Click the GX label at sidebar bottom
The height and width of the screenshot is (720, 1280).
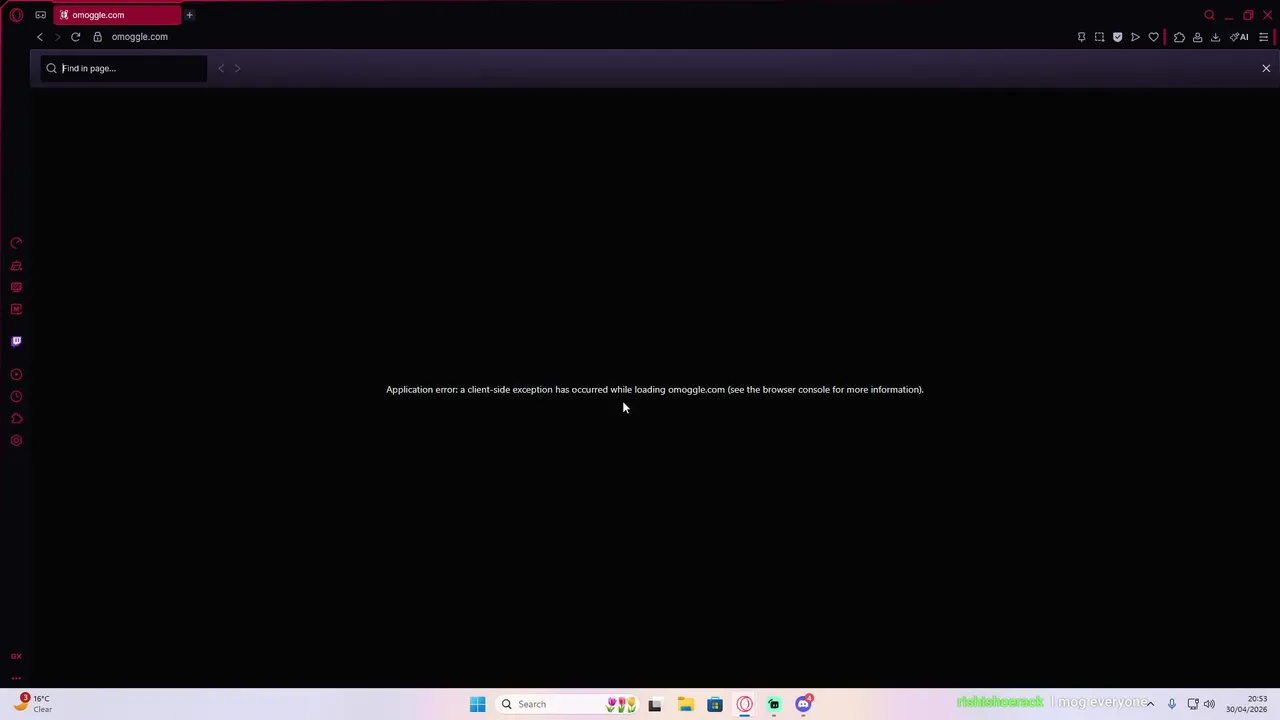pos(16,656)
